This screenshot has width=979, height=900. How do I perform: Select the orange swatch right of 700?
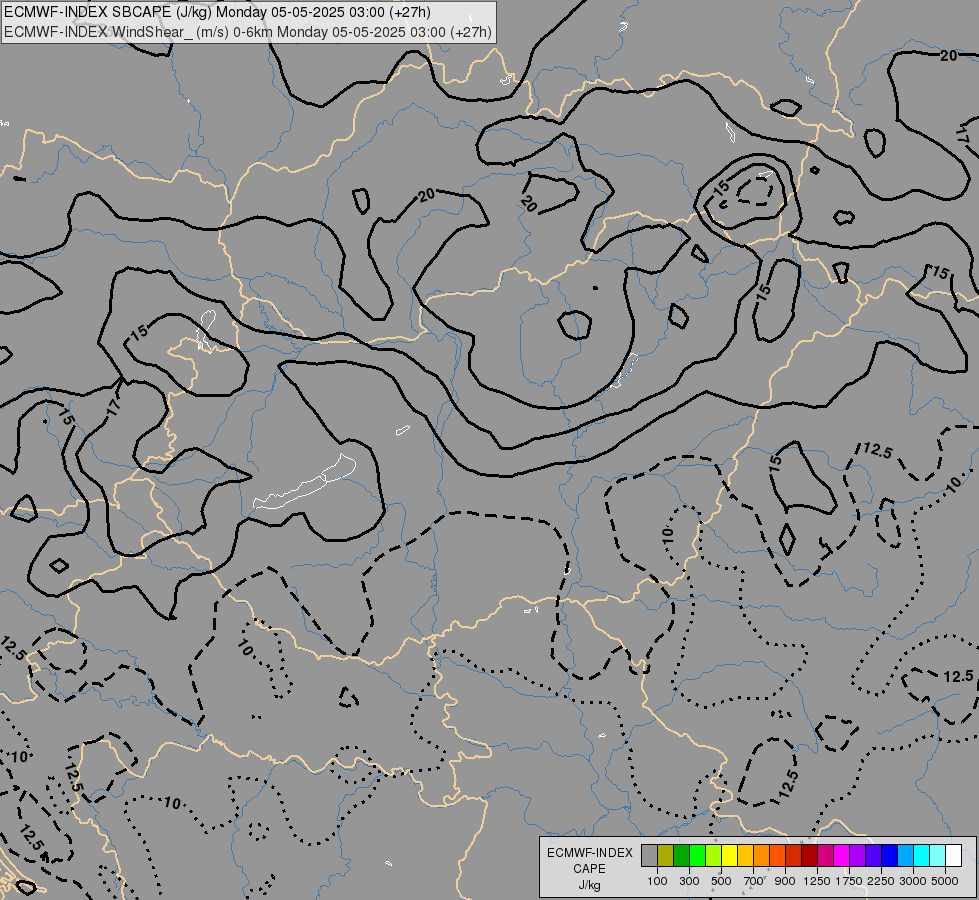[x=761, y=856]
